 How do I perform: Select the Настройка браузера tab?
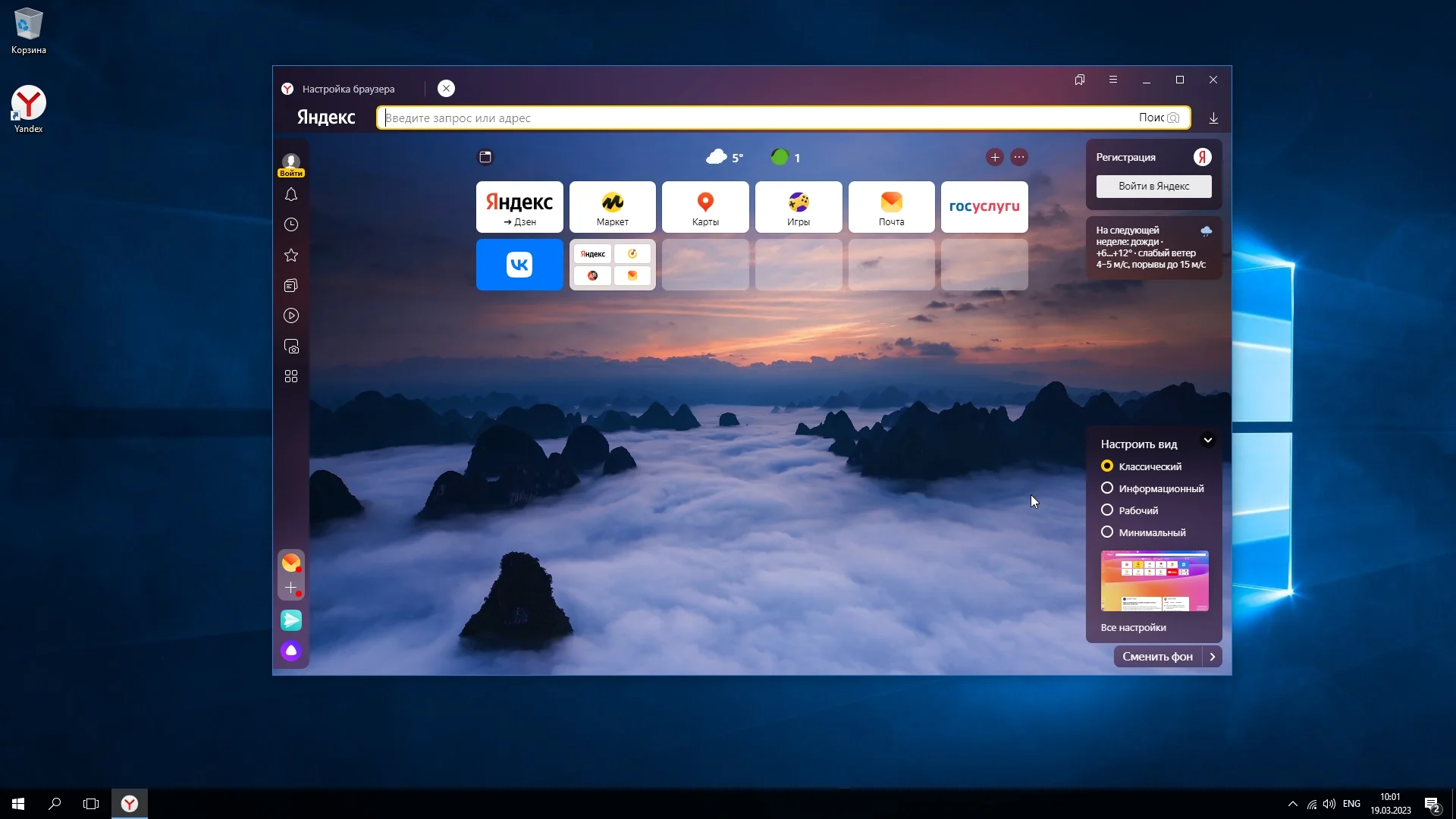tap(348, 89)
